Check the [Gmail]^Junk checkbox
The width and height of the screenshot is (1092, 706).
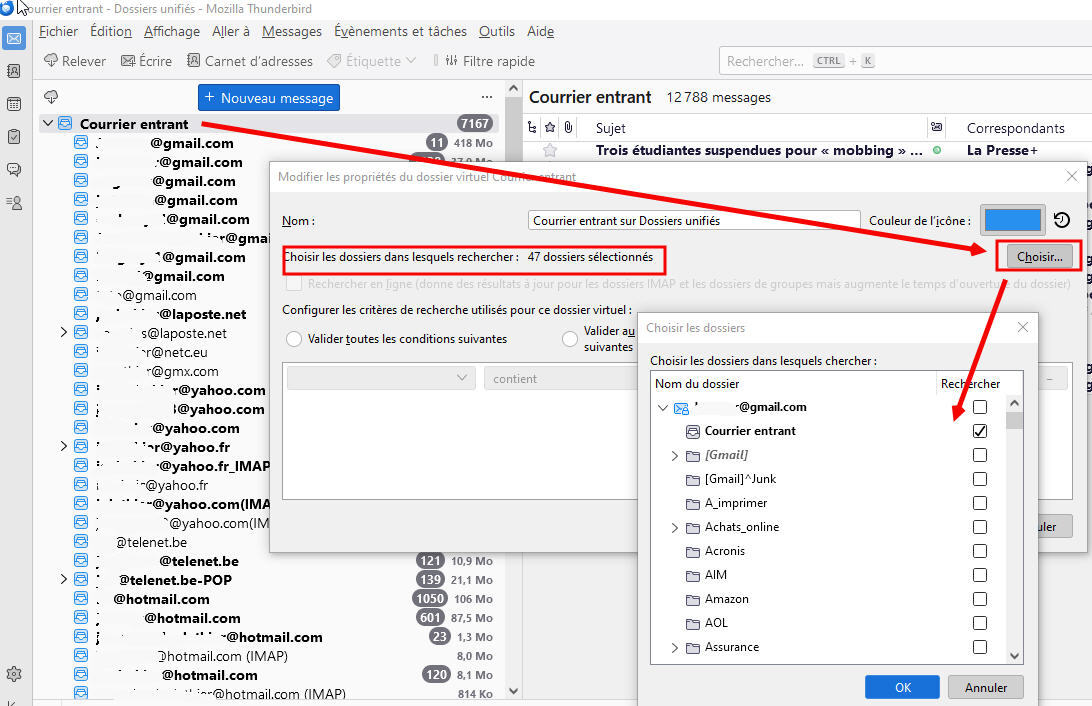point(979,479)
